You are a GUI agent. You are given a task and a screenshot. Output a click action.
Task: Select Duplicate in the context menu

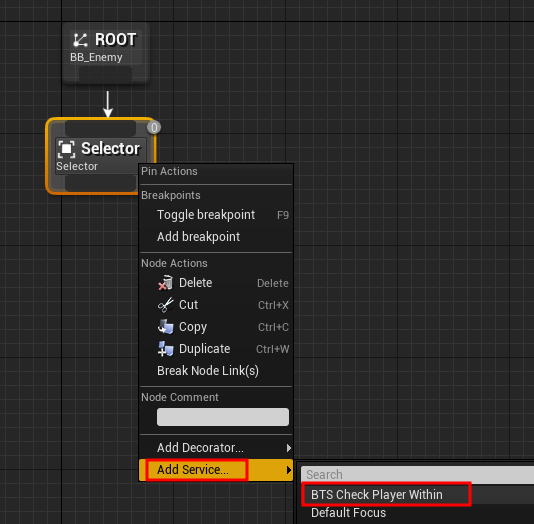click(x=216, y=349)
